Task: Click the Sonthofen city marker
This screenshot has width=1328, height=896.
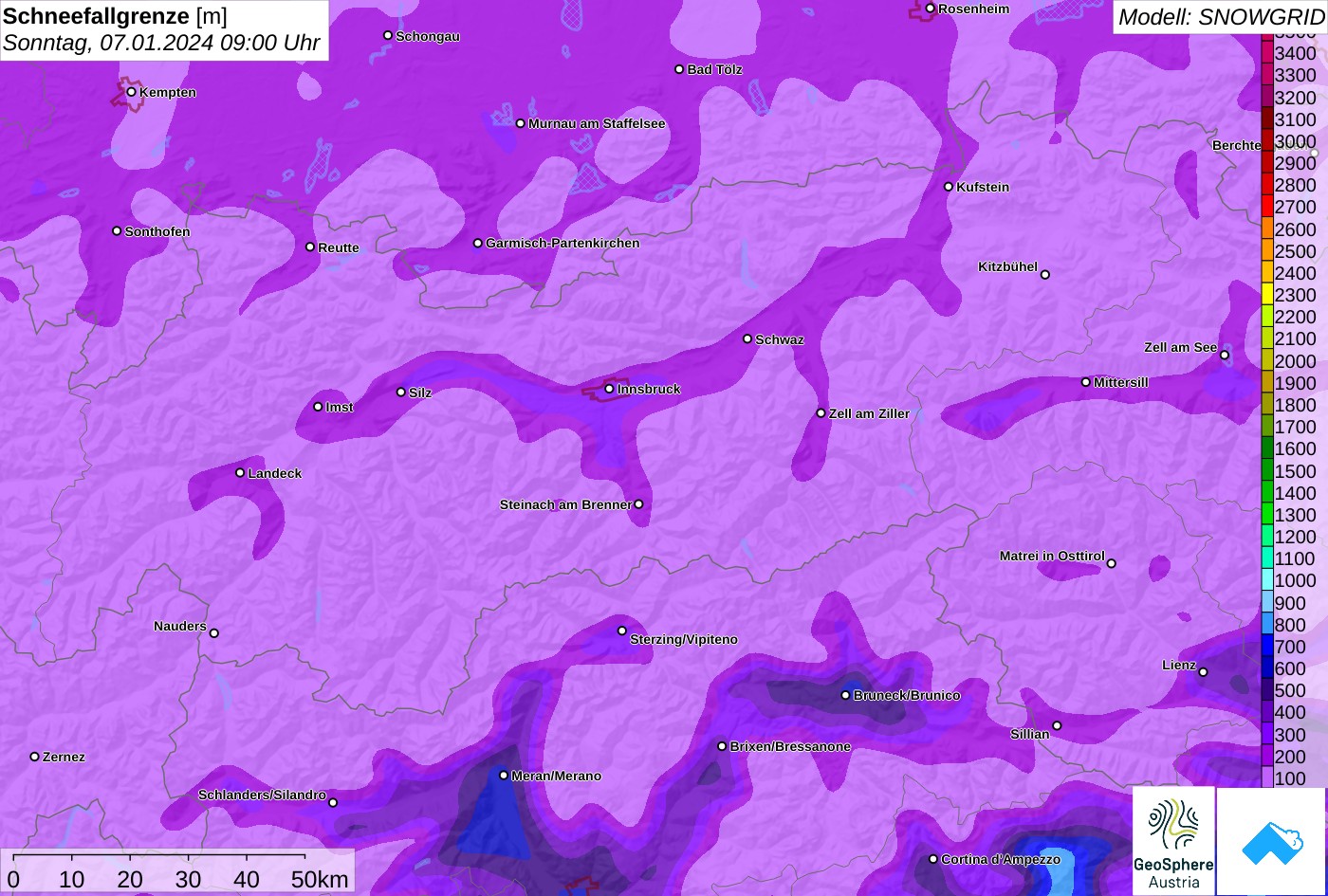Action: click(117, 231)
